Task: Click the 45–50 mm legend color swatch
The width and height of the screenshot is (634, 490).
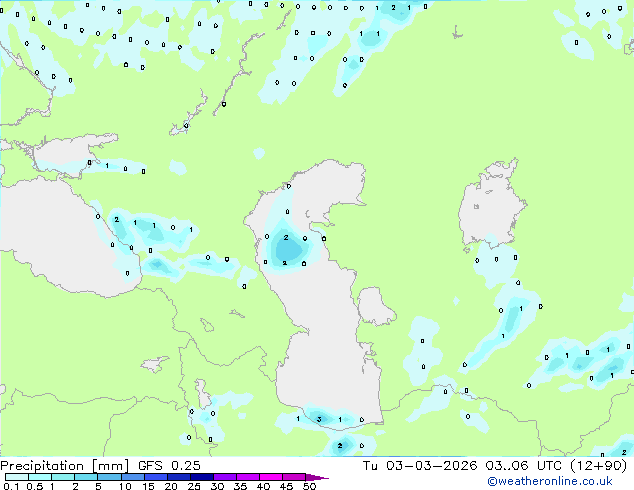Action: pyautogui.click(x=294, y=477)
